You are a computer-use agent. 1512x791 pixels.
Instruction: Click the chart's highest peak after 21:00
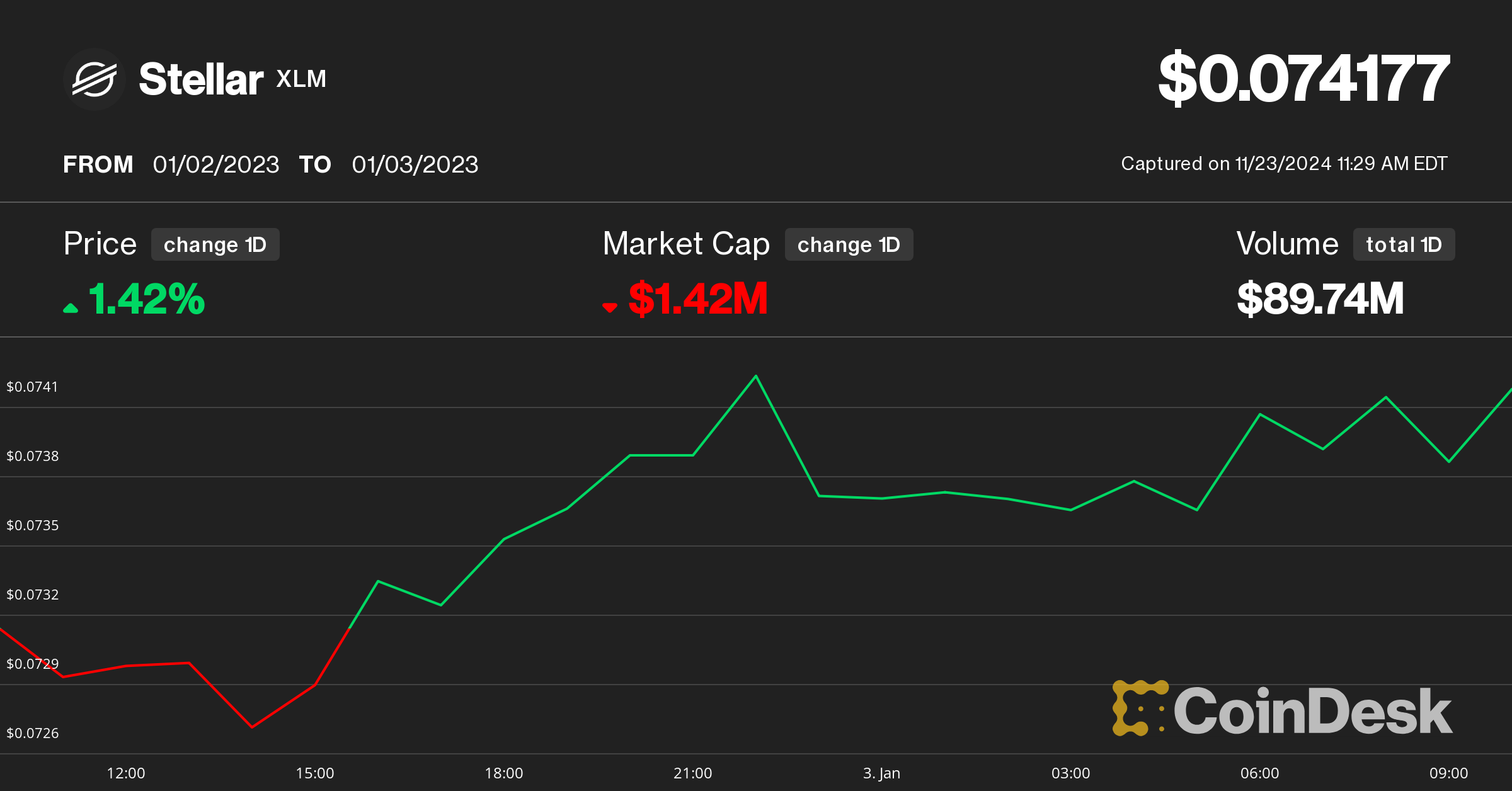tap(756, 376)
